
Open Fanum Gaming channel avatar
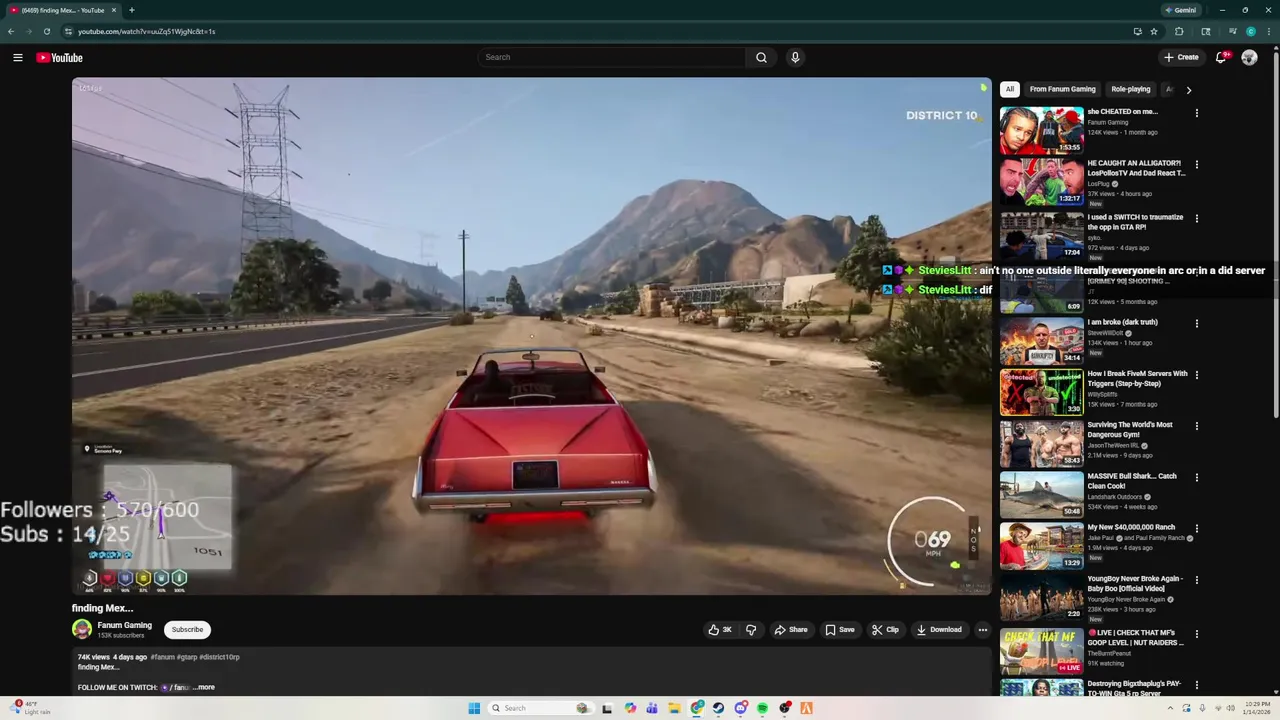(82, 629)
